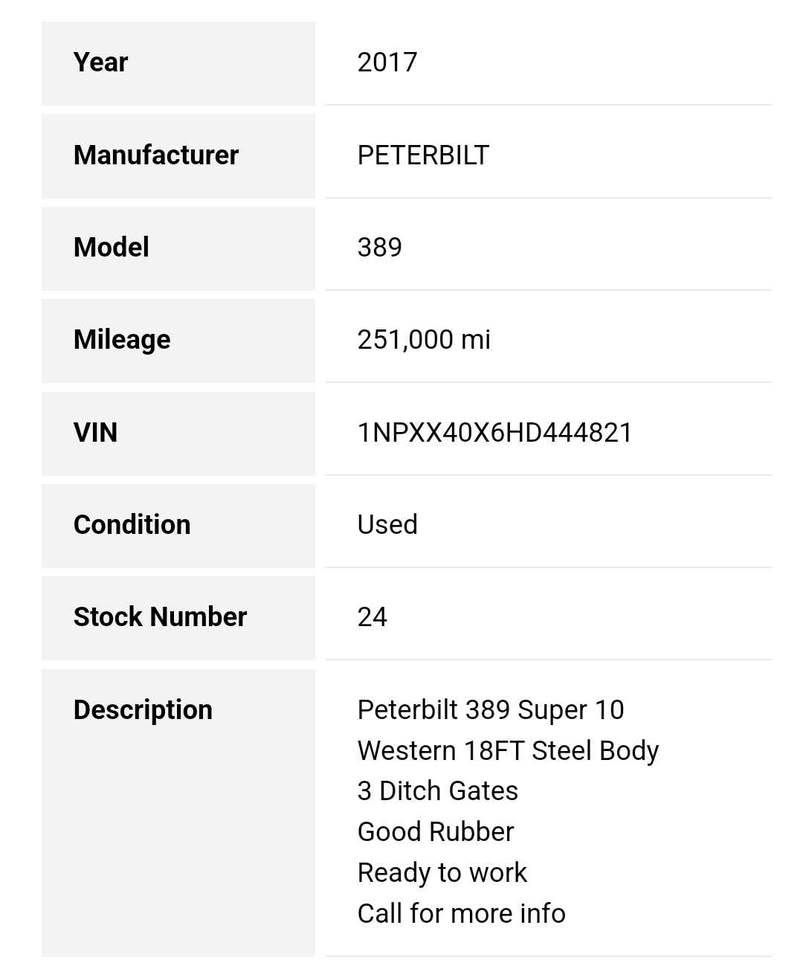This screenshot has height=960, width=803.
Task: Select the 389 model value
Action: (379, 247)
